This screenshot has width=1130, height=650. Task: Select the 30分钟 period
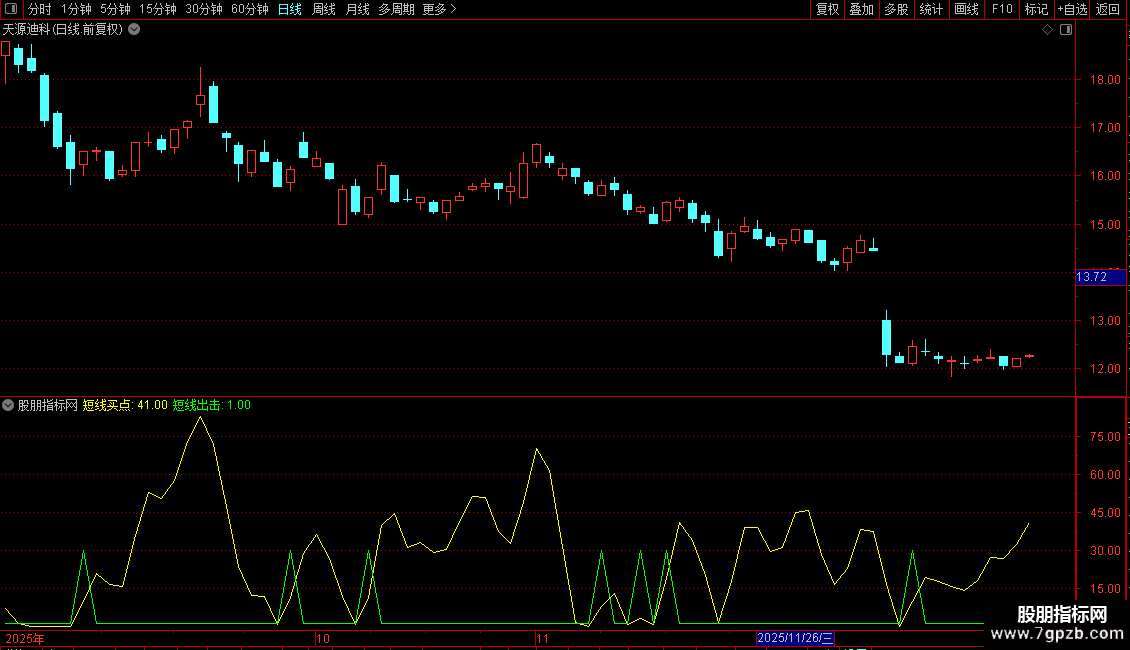(204, 9)
